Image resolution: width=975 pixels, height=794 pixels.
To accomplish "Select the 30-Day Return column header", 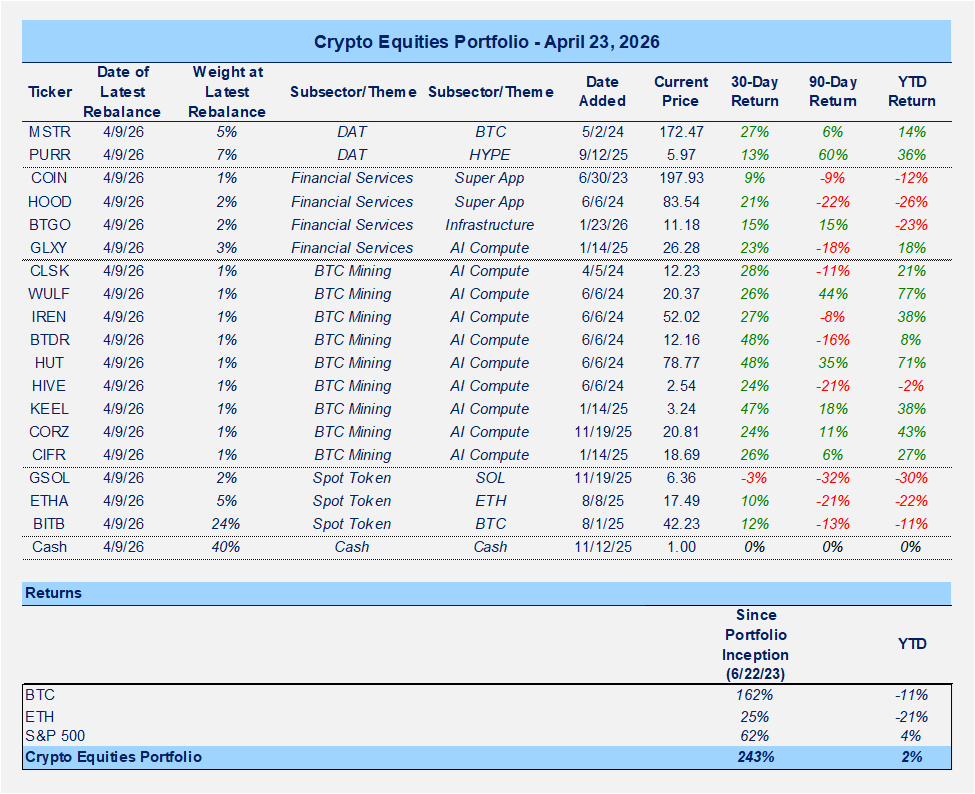I will point(754,92).
